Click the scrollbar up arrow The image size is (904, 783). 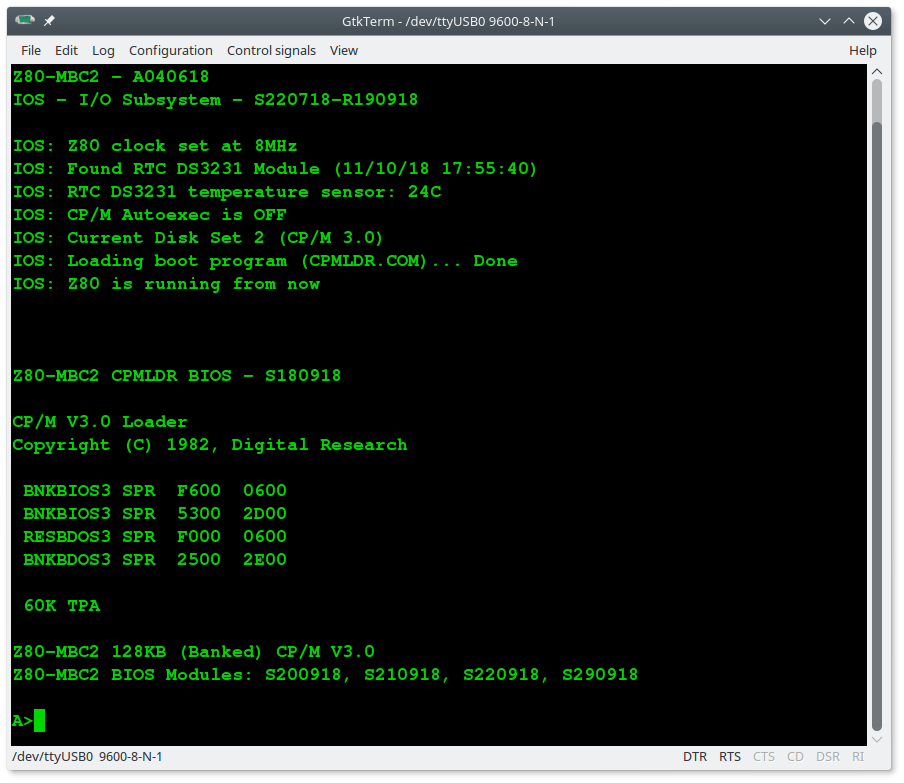[877, 71]
